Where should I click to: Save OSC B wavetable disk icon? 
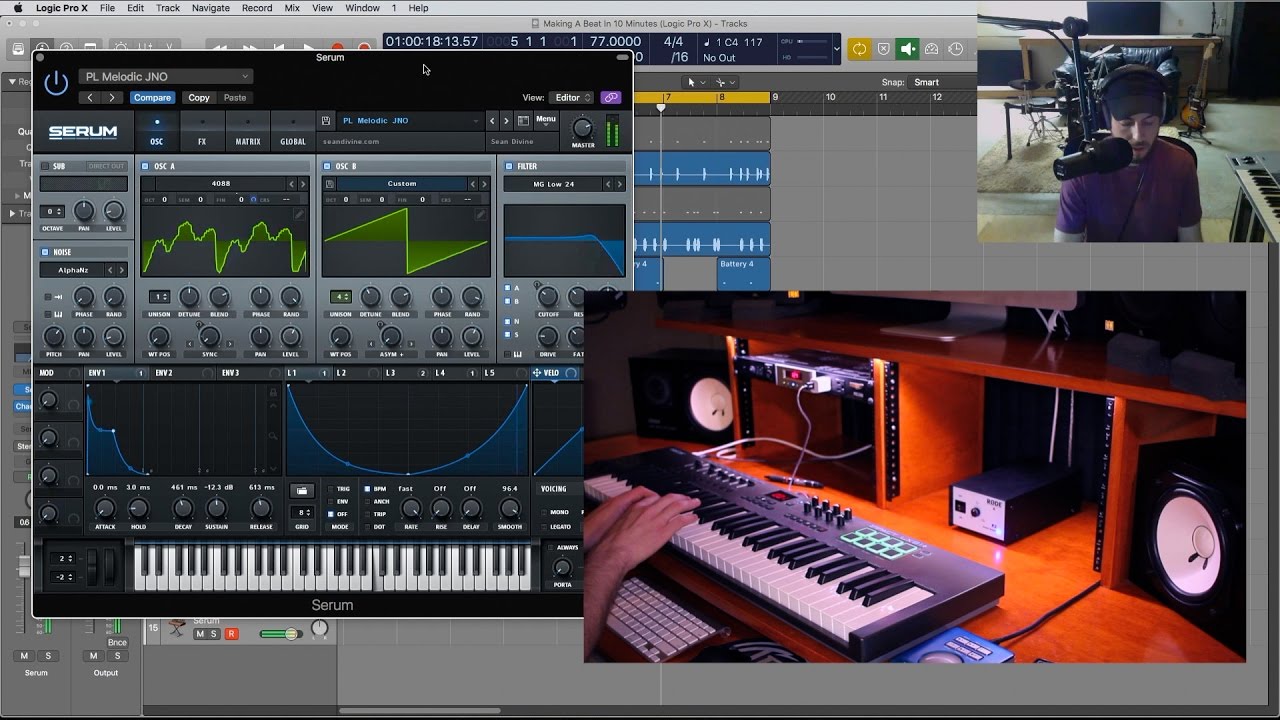pos(329,184)
